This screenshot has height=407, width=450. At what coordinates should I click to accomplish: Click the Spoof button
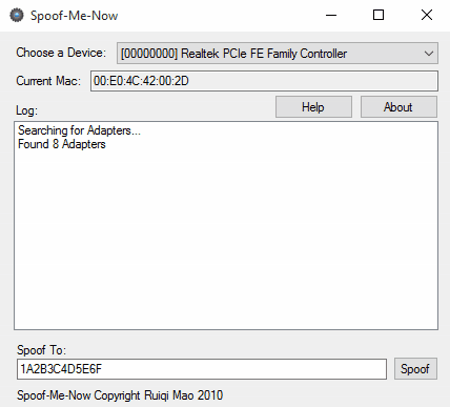point(415,369)
